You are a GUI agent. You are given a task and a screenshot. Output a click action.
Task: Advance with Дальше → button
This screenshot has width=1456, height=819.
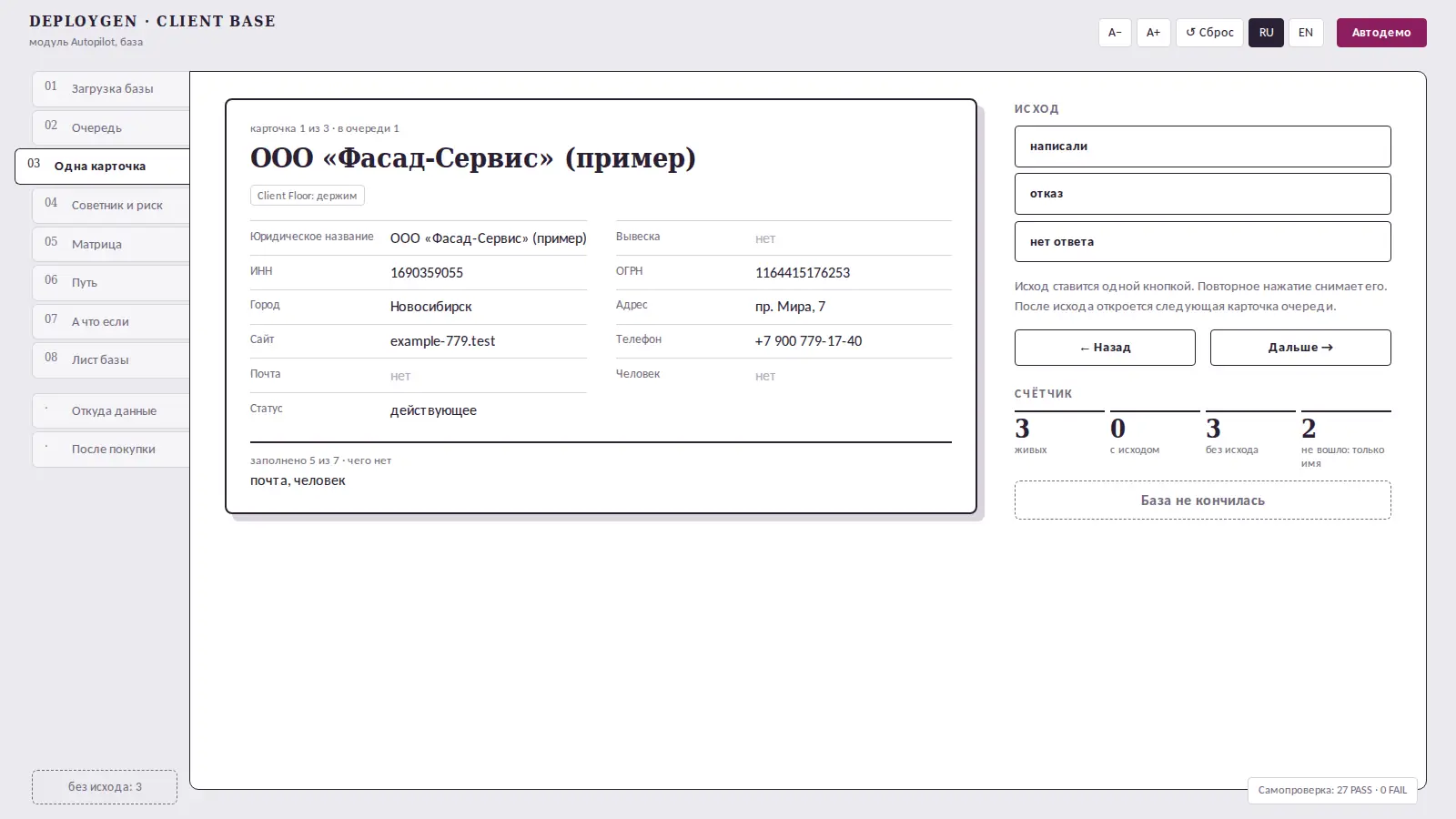point(1300,348)
